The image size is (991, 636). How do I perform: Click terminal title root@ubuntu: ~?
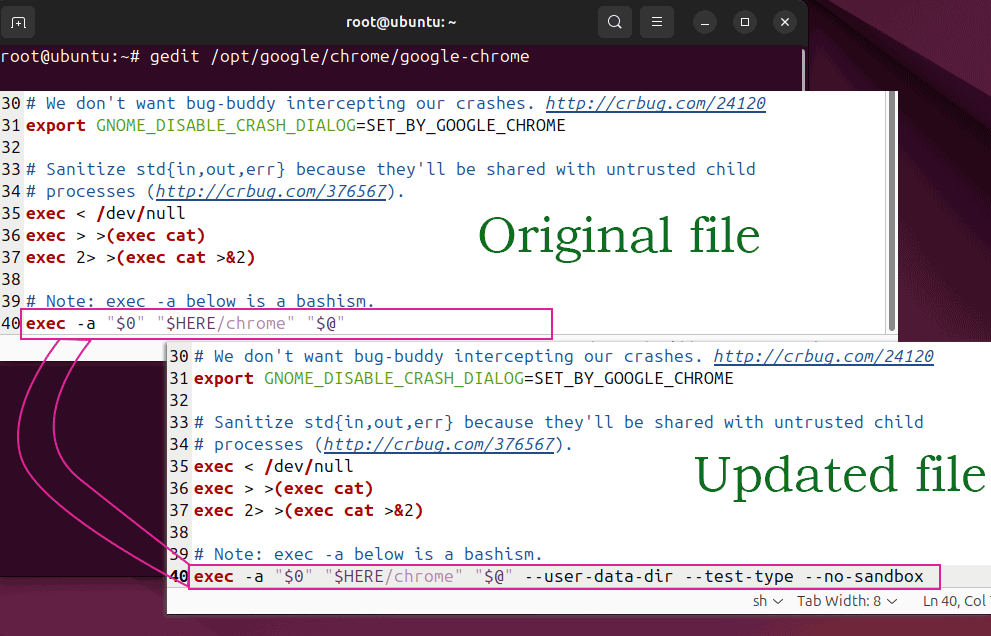[401, 22]
